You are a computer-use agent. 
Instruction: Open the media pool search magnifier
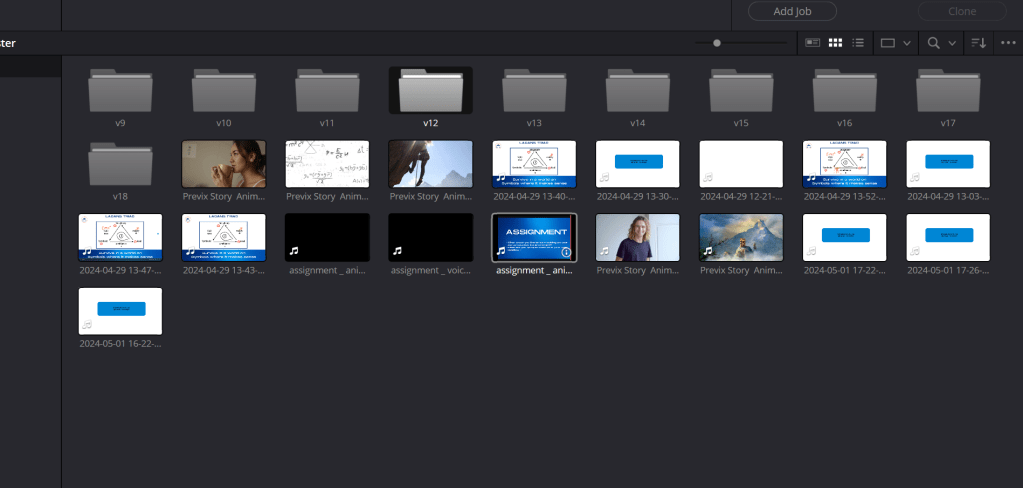[934, 43]
